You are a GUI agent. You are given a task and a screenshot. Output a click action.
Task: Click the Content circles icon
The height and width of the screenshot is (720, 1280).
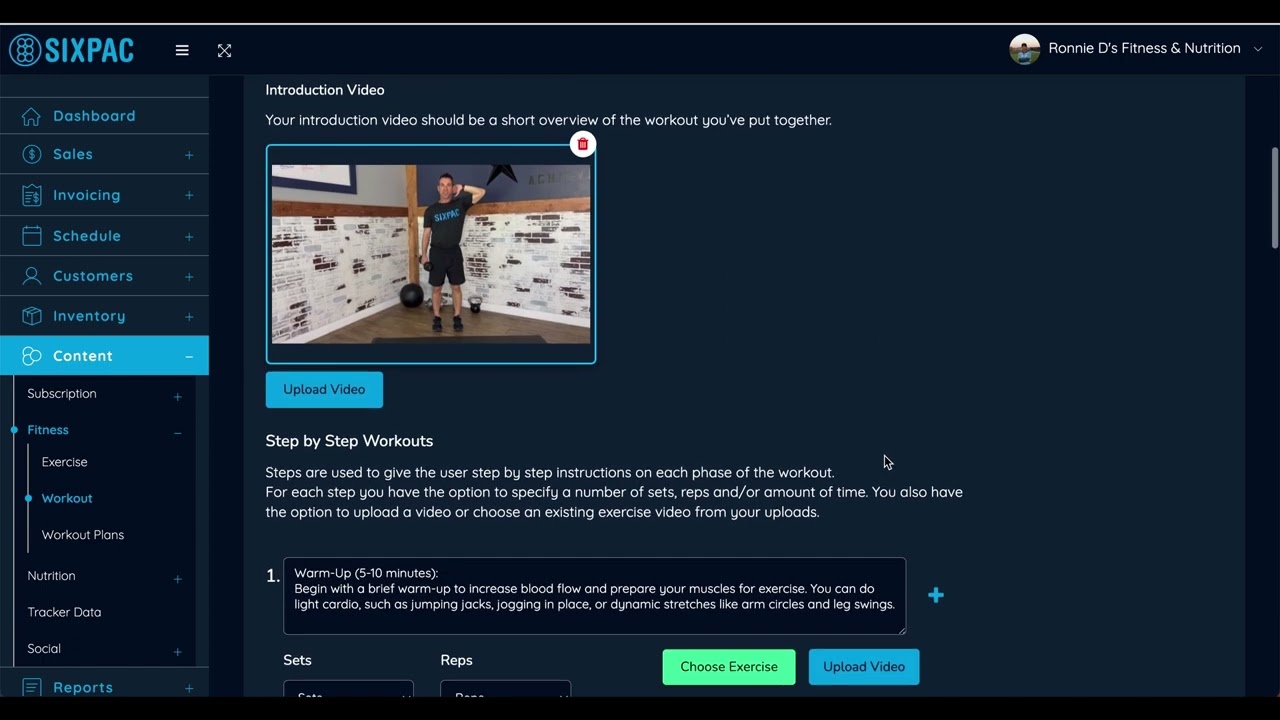32,356
